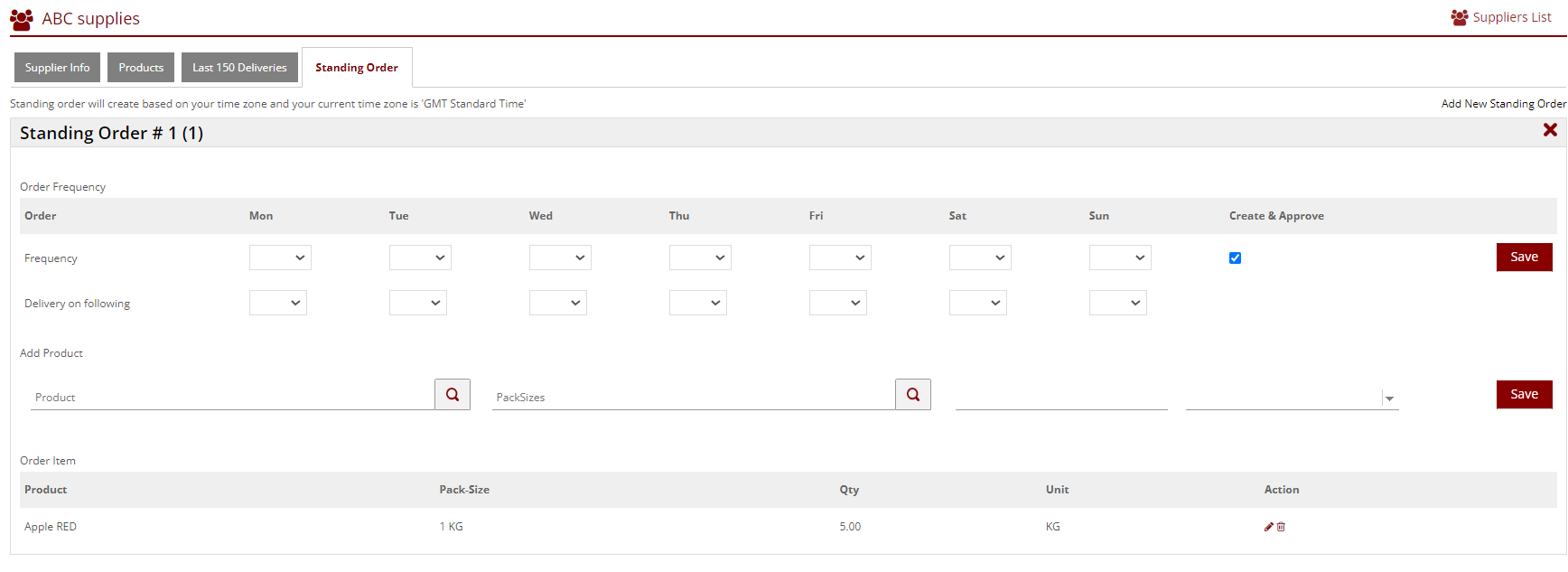The height and width of the screenshot is (572, 1568).
Task: Switch to the Supplier Info tab
Action: (57, 68)
